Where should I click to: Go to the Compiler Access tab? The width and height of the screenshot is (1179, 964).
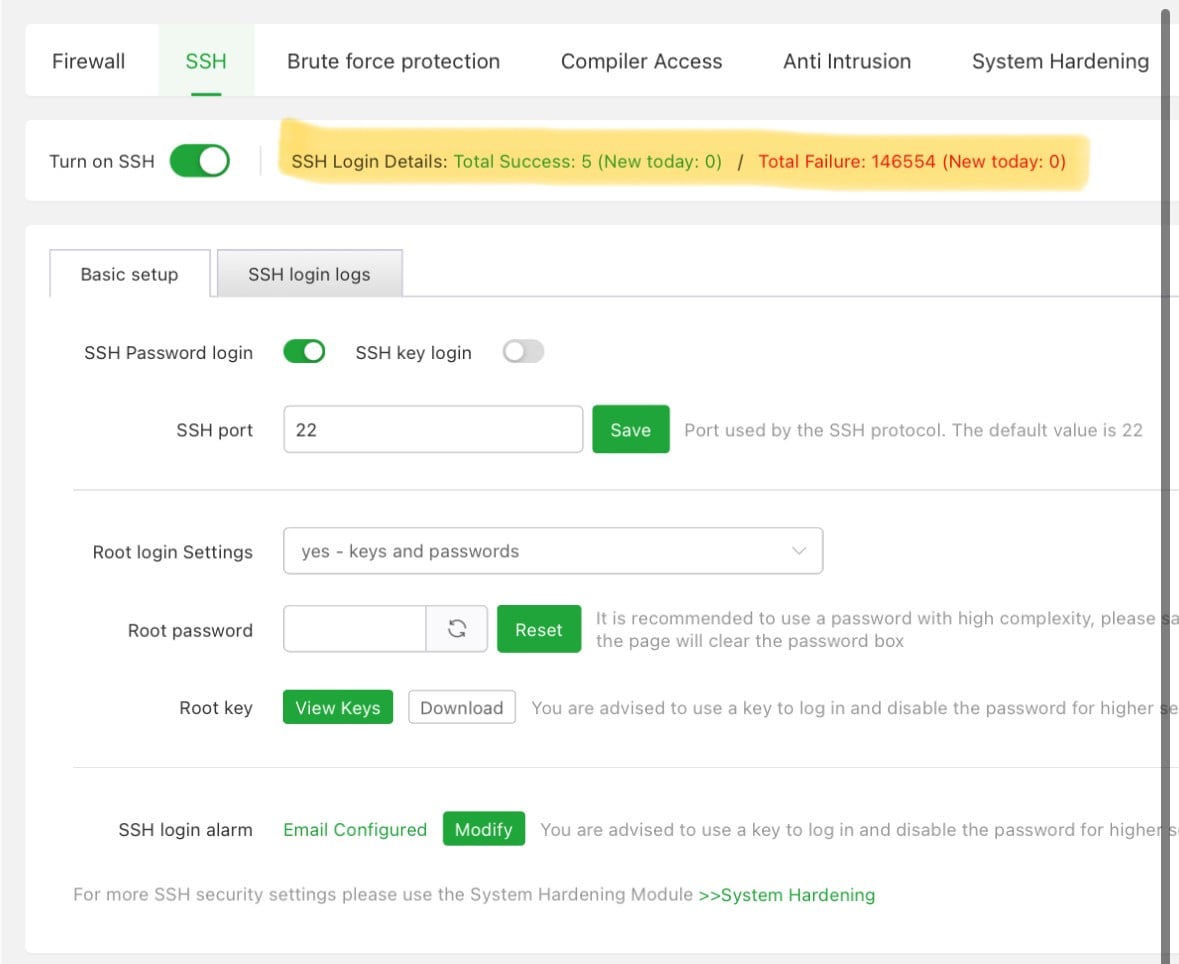(x=641, y=61)
